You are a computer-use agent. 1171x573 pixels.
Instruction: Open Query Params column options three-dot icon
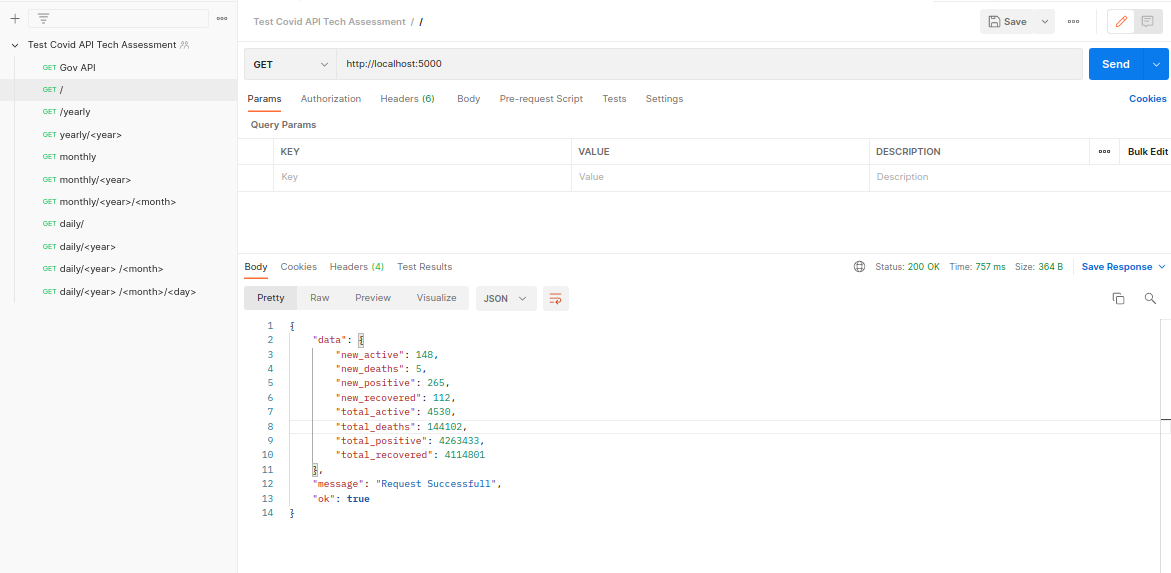1105,152
